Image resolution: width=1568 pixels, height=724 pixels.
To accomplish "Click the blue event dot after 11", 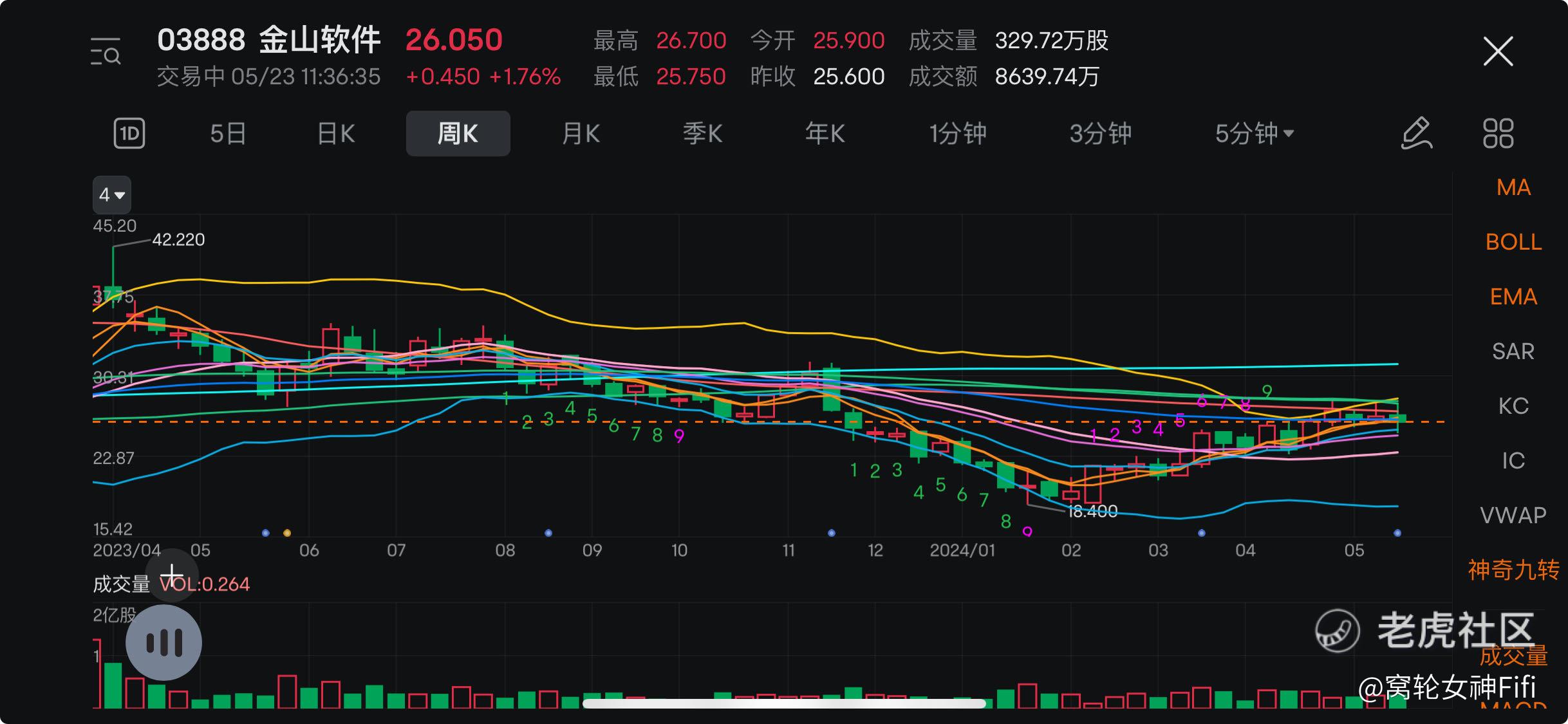I will click(x=832, y=533).
